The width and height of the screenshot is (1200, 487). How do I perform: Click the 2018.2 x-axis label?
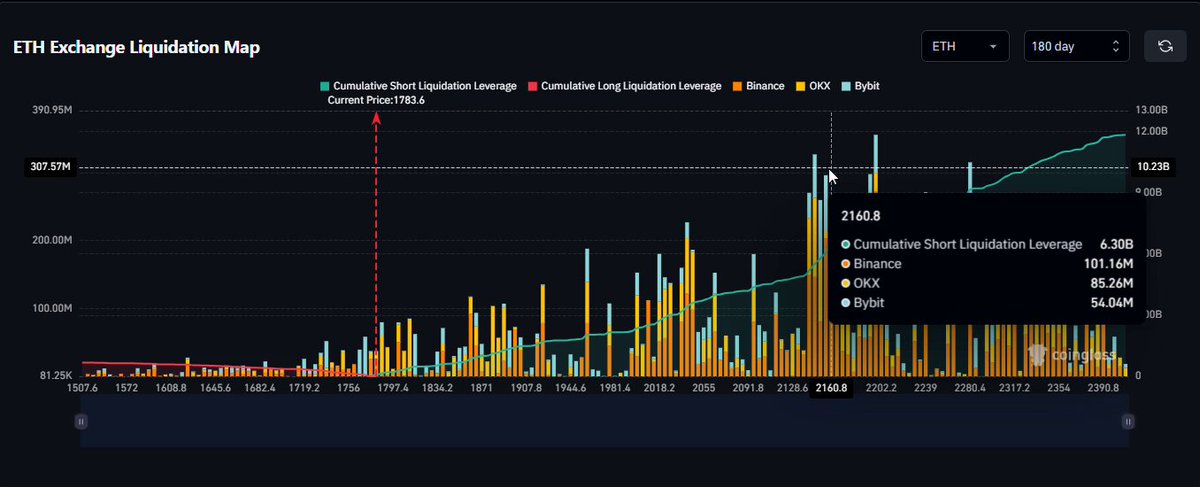pyautogui.click(x=659, y=388)
